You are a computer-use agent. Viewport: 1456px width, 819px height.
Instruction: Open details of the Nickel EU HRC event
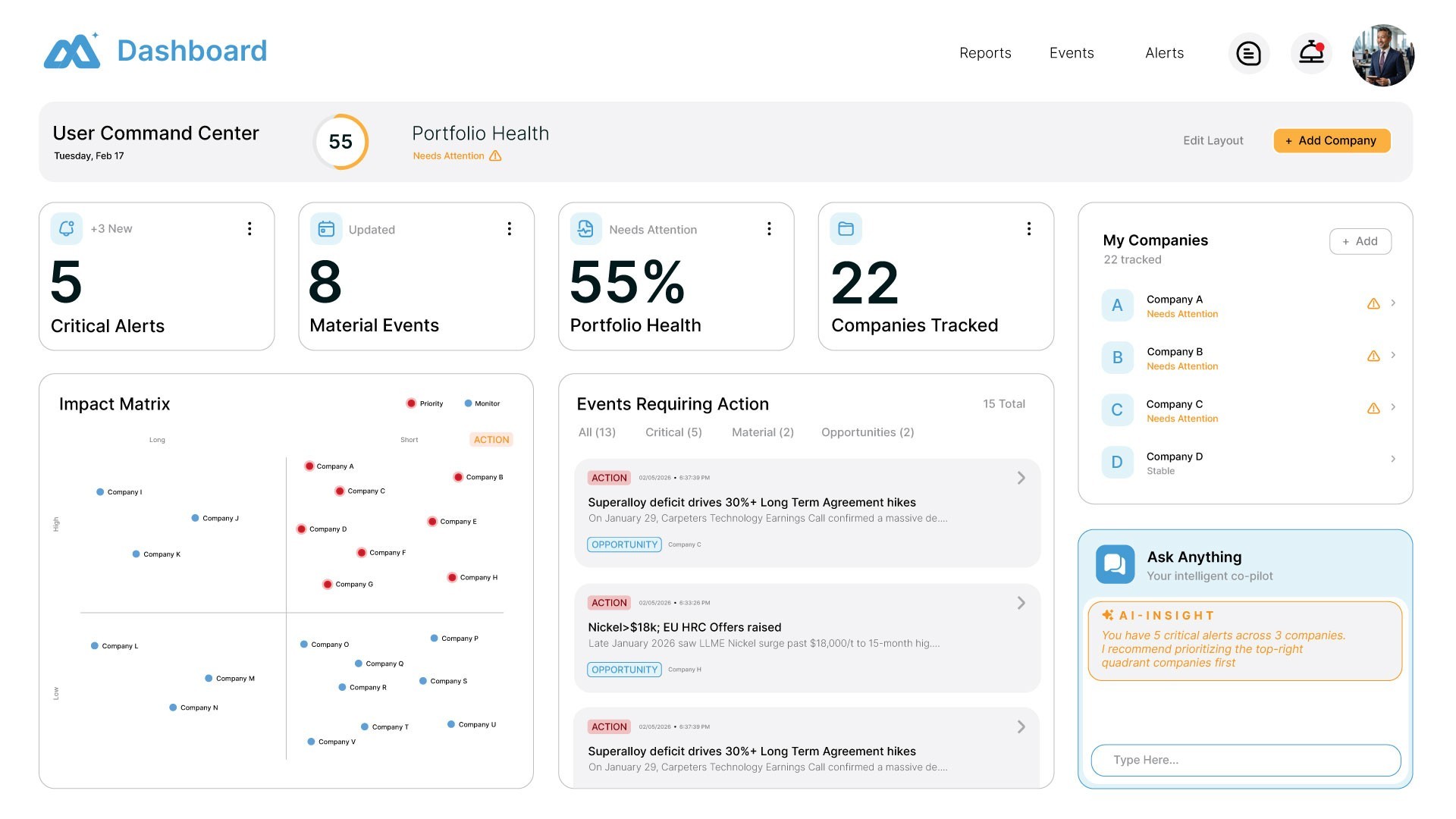[x=1021, y=603]
